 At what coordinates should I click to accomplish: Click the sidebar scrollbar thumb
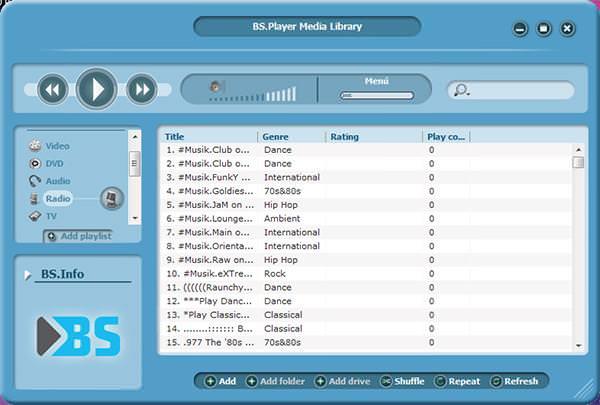[x=134, y=164]
